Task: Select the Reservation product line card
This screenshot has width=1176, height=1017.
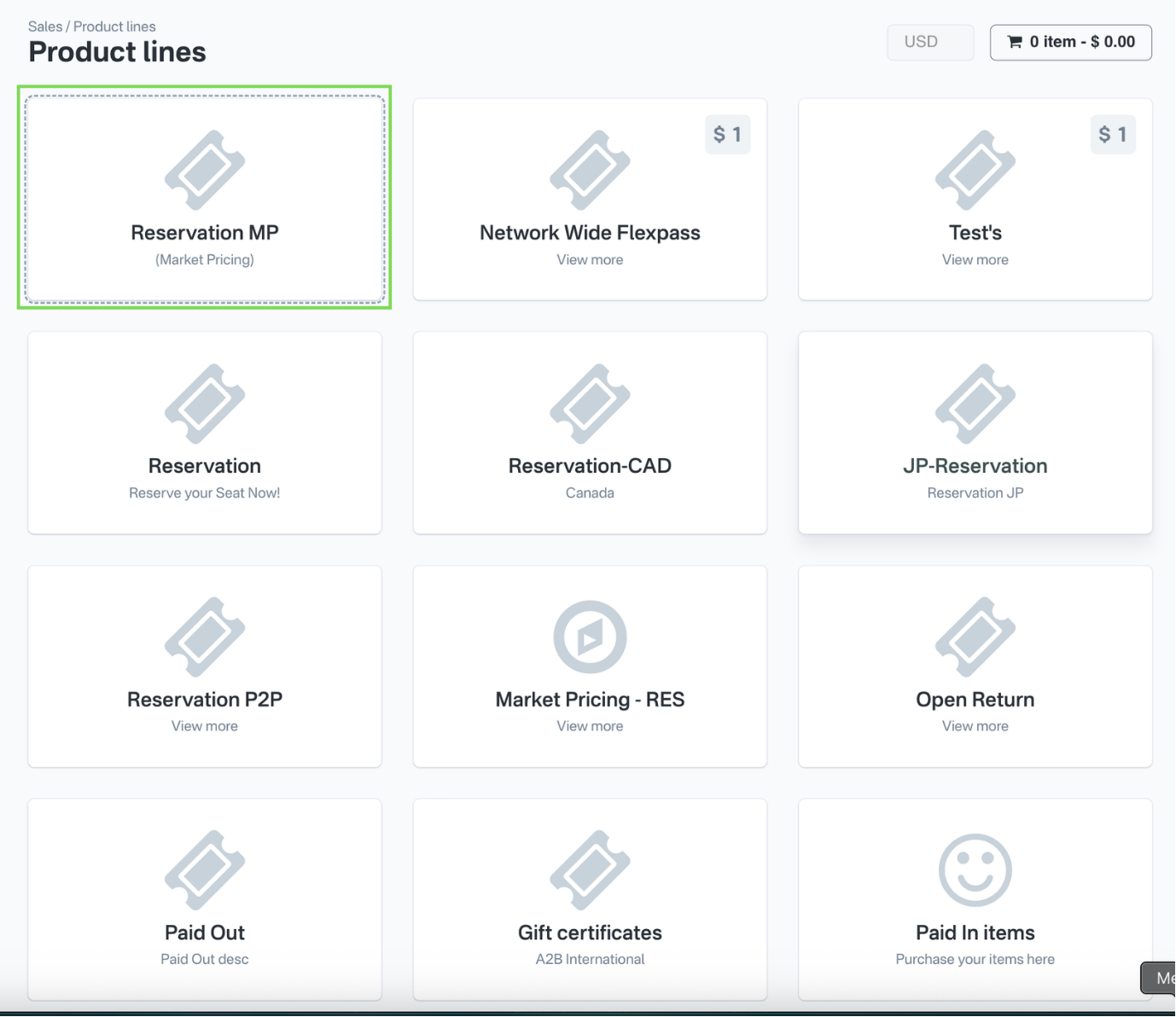Action: tap(204, 433)
